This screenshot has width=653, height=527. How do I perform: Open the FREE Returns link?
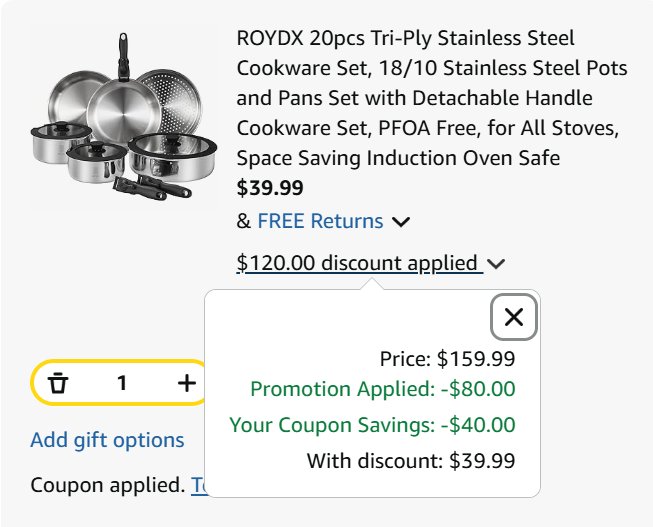pos(320,221)
